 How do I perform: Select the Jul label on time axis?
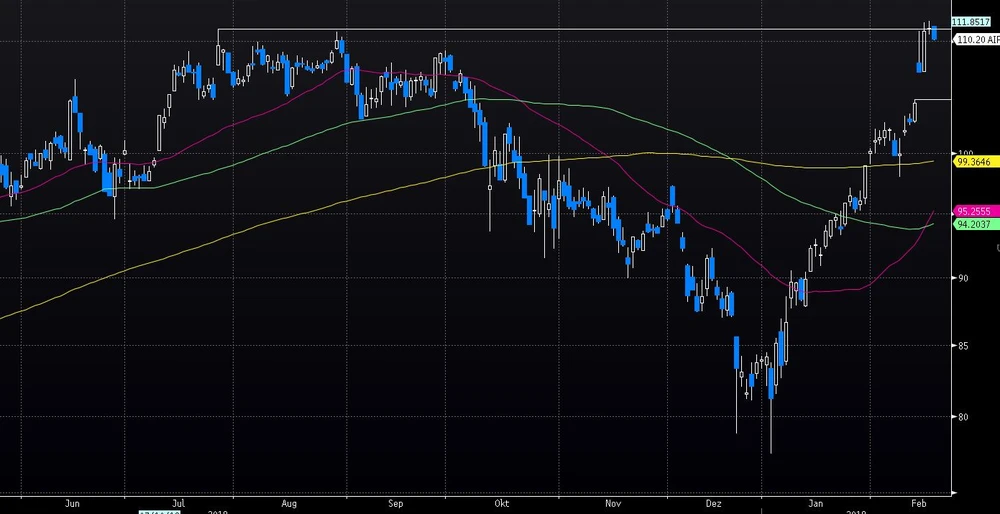click(x=181, y=504)
